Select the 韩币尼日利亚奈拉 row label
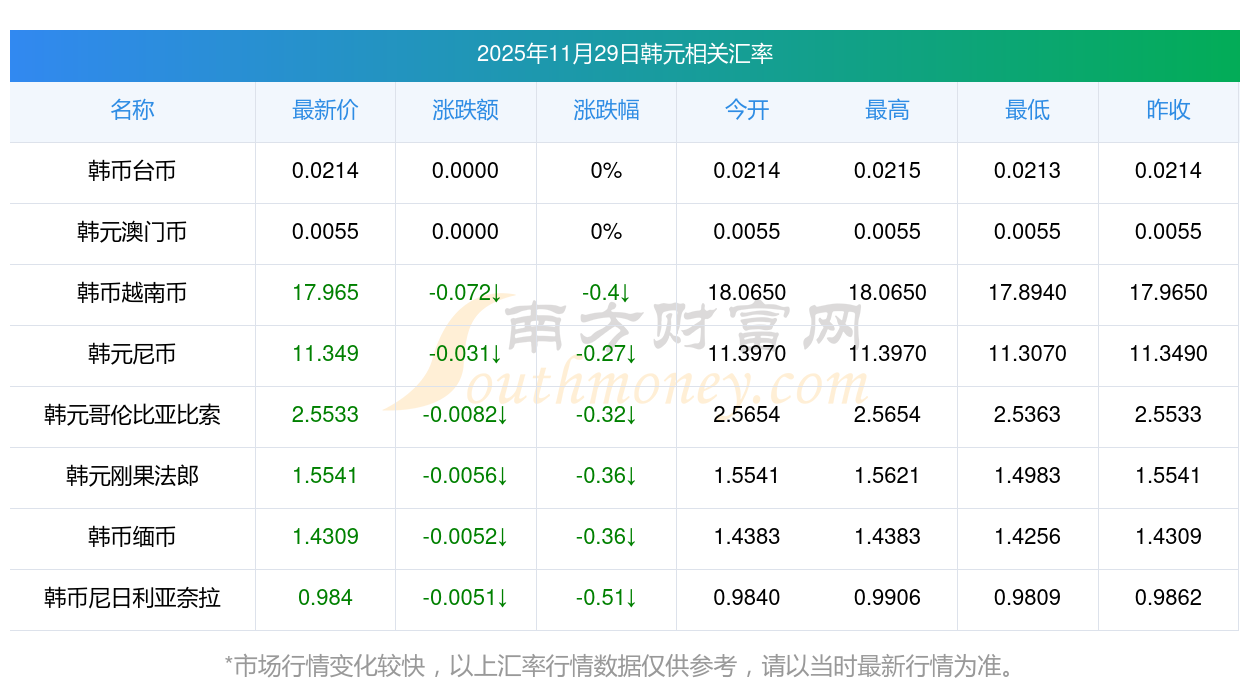Screen dimensions: 1250x697 point(132,598)
